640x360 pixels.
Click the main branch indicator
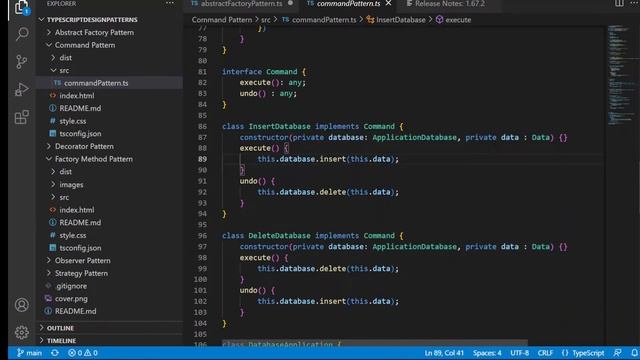pyautogui.click(x=29, y=353)
